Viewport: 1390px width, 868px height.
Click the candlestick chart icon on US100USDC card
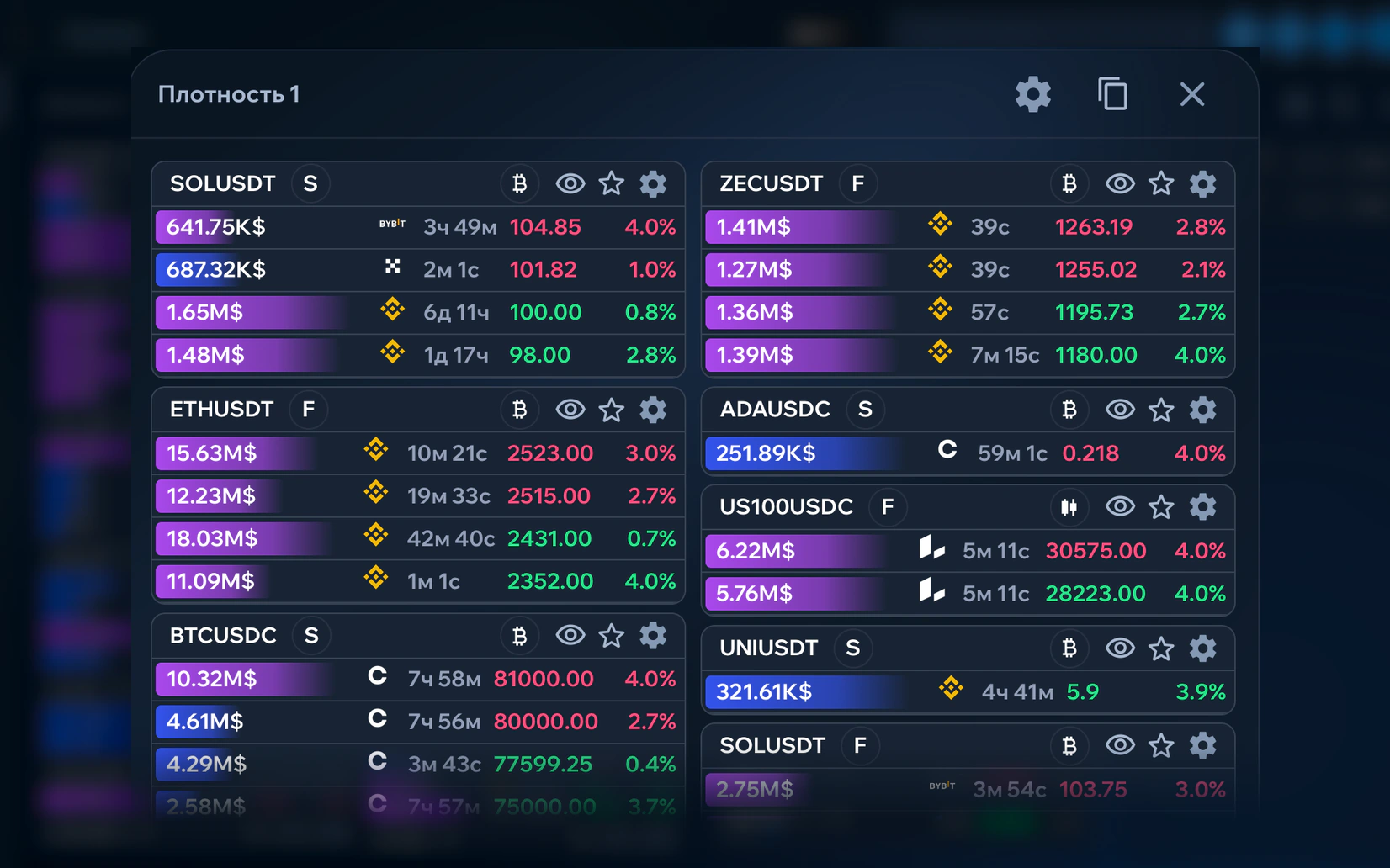1069,507
